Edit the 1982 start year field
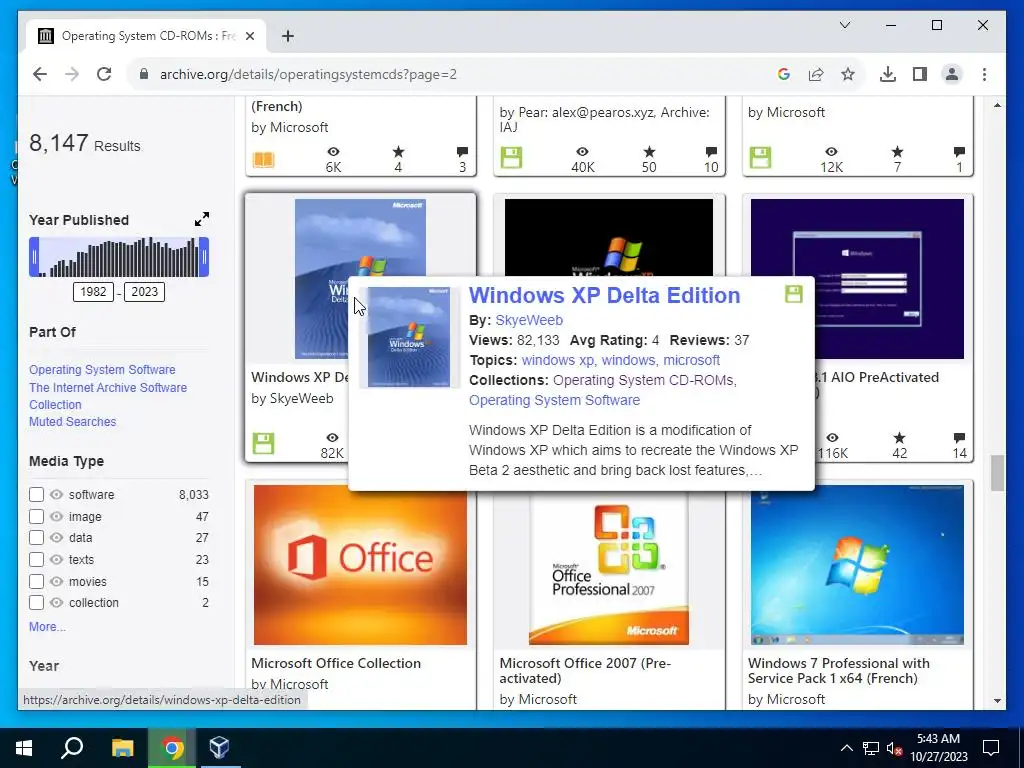 pyautogui.click(x=93, y=292)
